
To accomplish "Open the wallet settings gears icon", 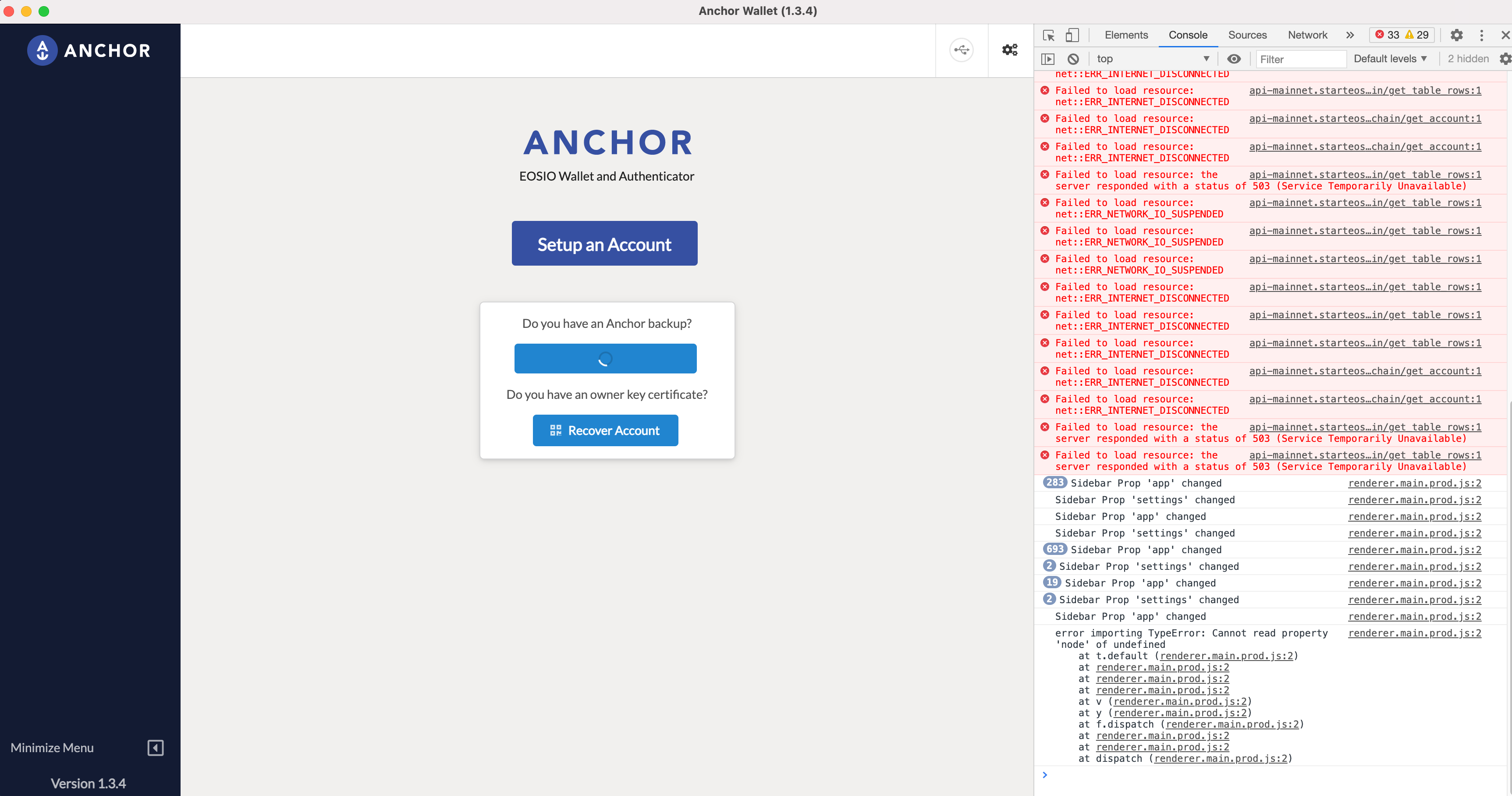I will (1010, 50).
